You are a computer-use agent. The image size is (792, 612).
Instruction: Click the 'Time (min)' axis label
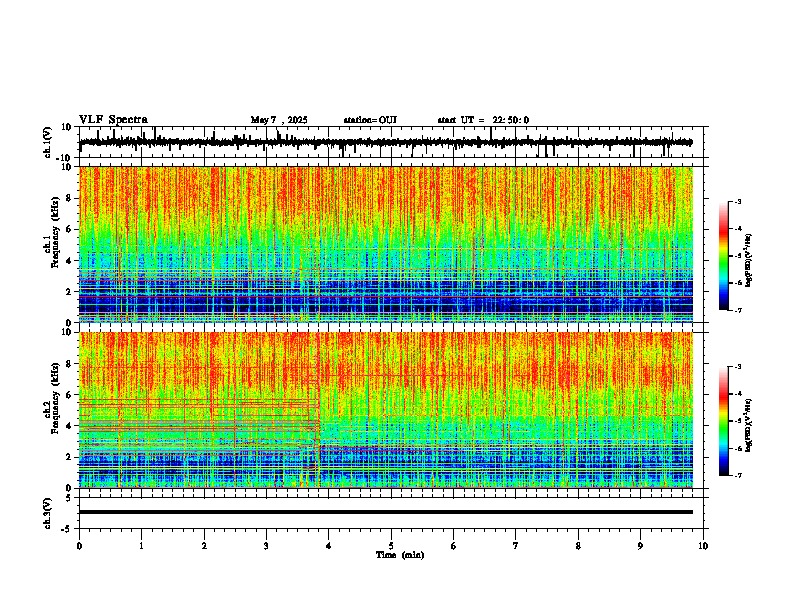(400, 555)
